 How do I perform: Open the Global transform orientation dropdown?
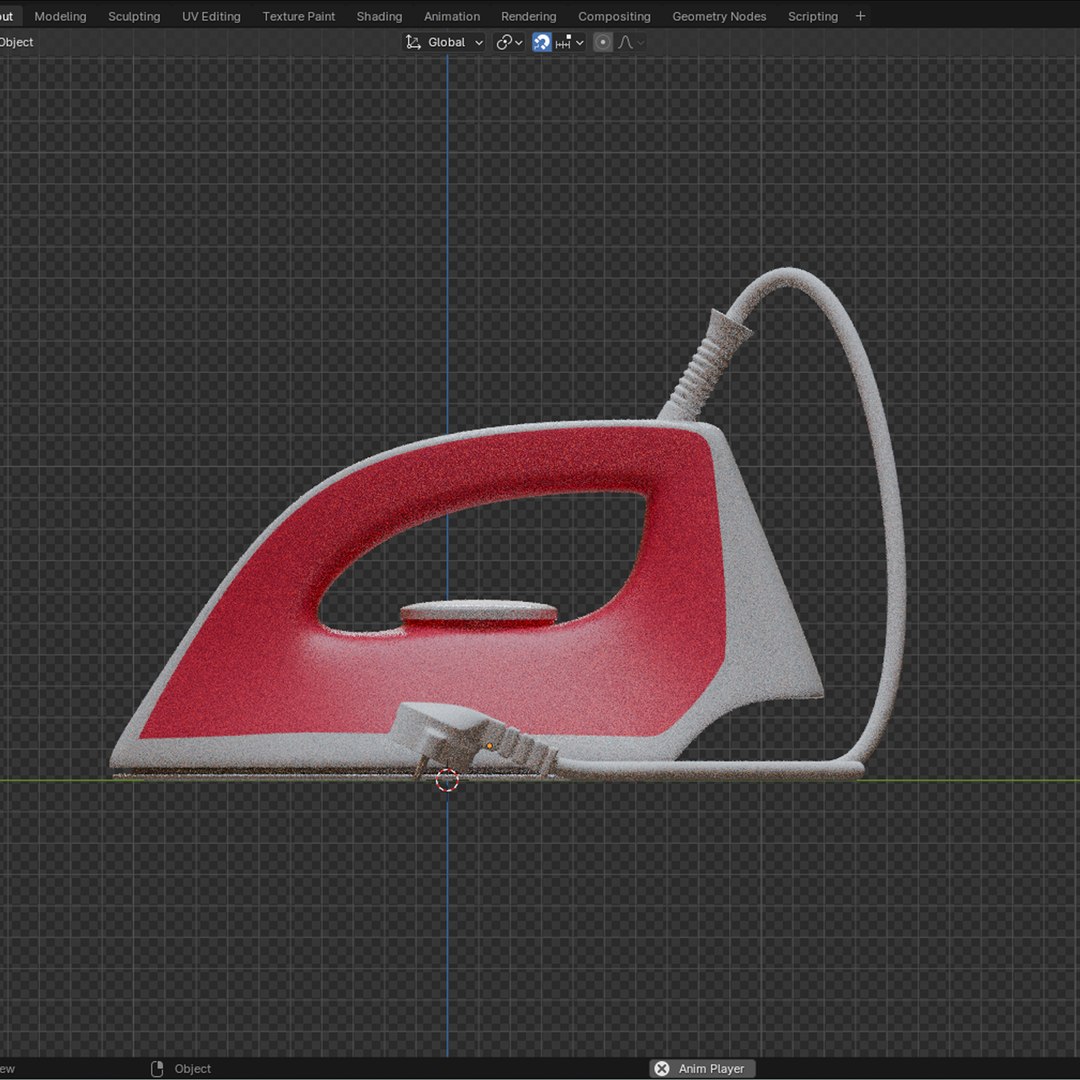444,42
